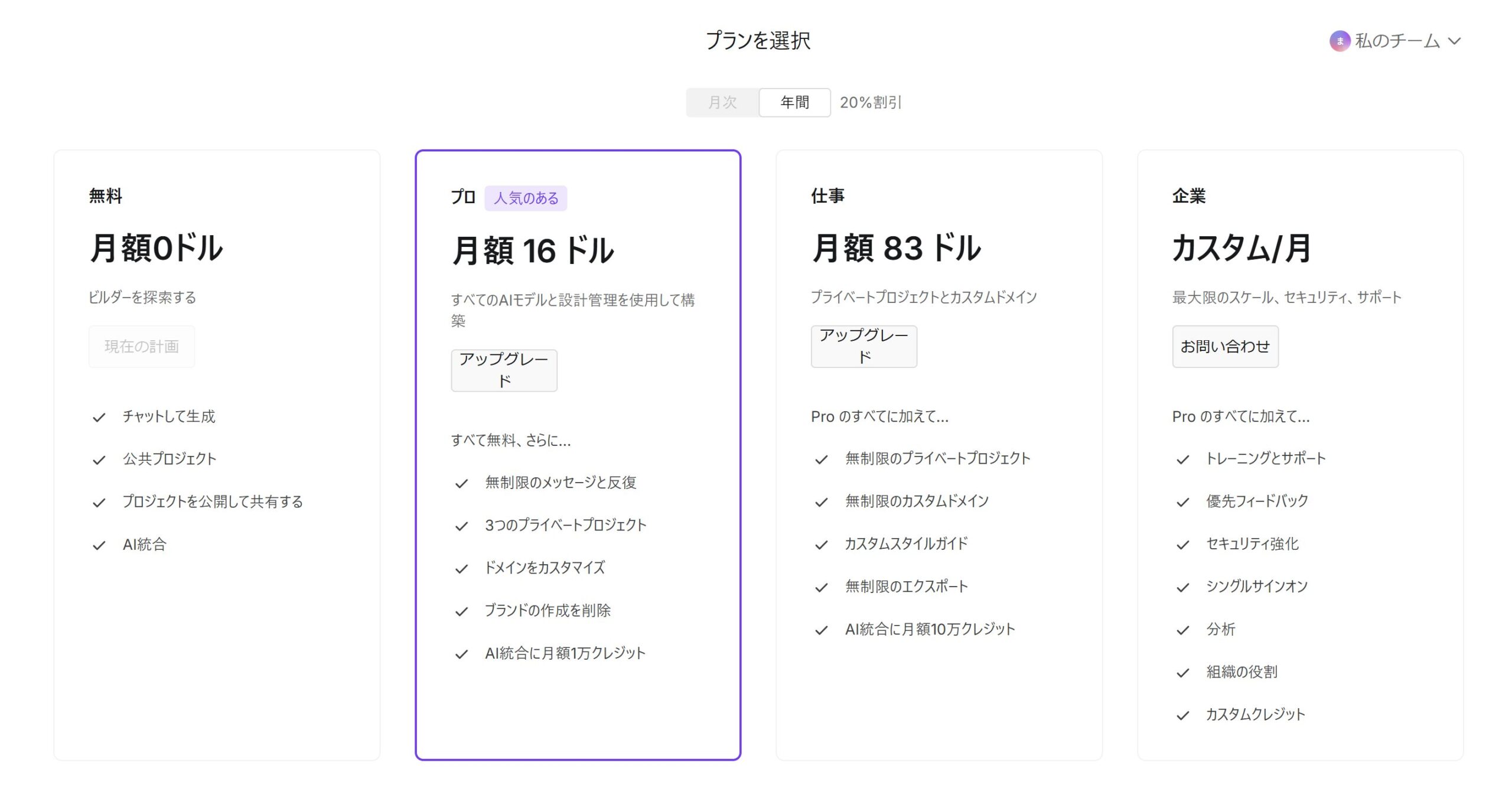Switch to the 月次 billing tab
1512x785 pixels.
tap(722, 102)
